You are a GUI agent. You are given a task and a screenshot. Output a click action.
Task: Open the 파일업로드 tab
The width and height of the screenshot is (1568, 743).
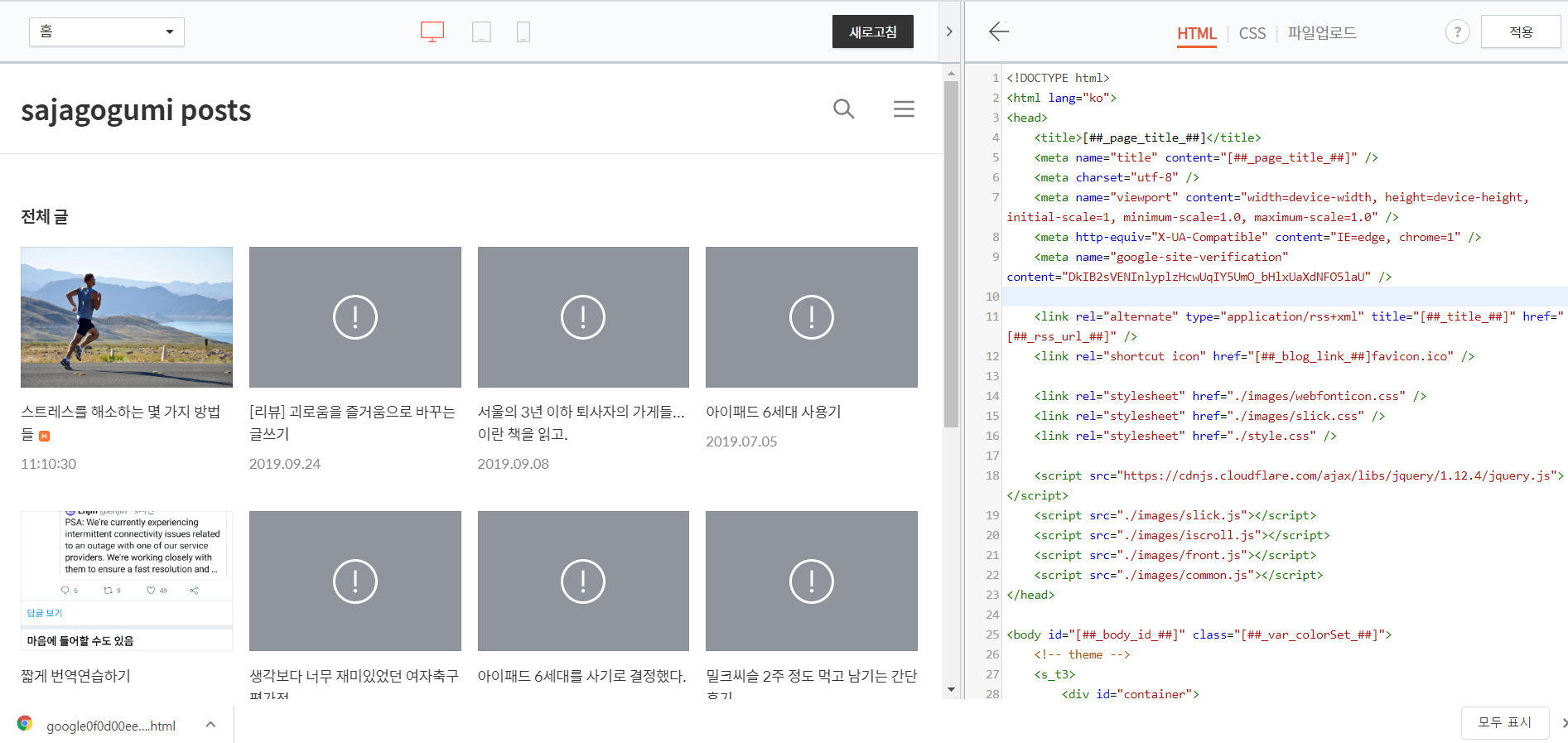1322,33
